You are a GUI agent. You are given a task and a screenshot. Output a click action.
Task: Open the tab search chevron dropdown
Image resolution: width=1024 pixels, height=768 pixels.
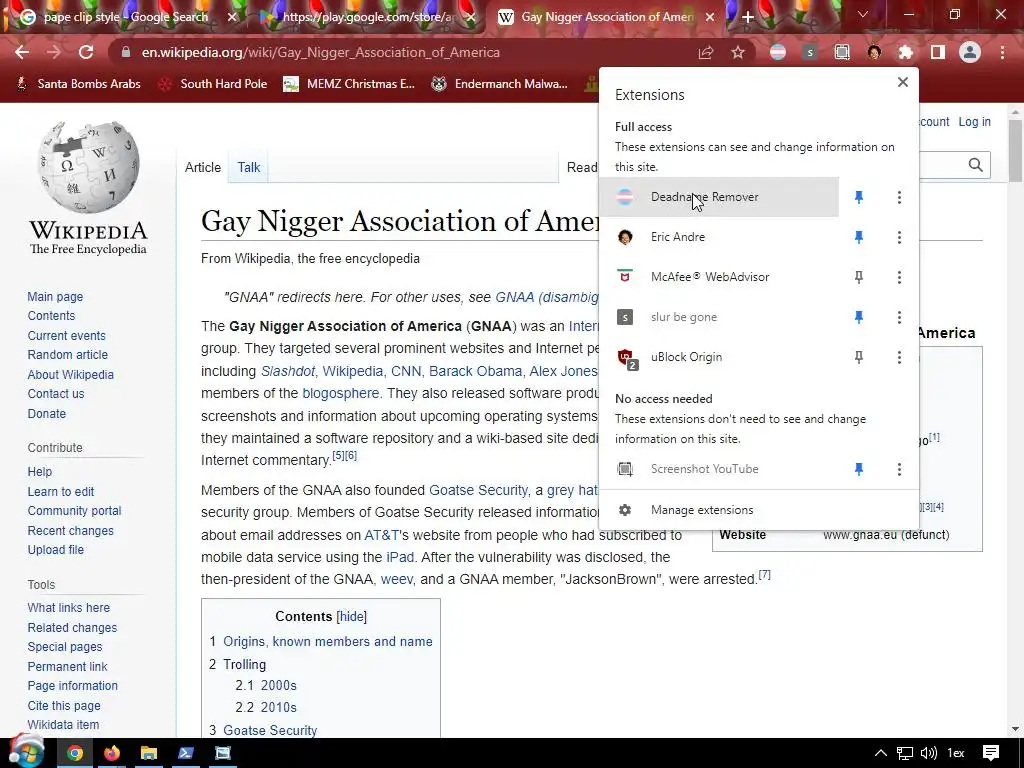863,15
